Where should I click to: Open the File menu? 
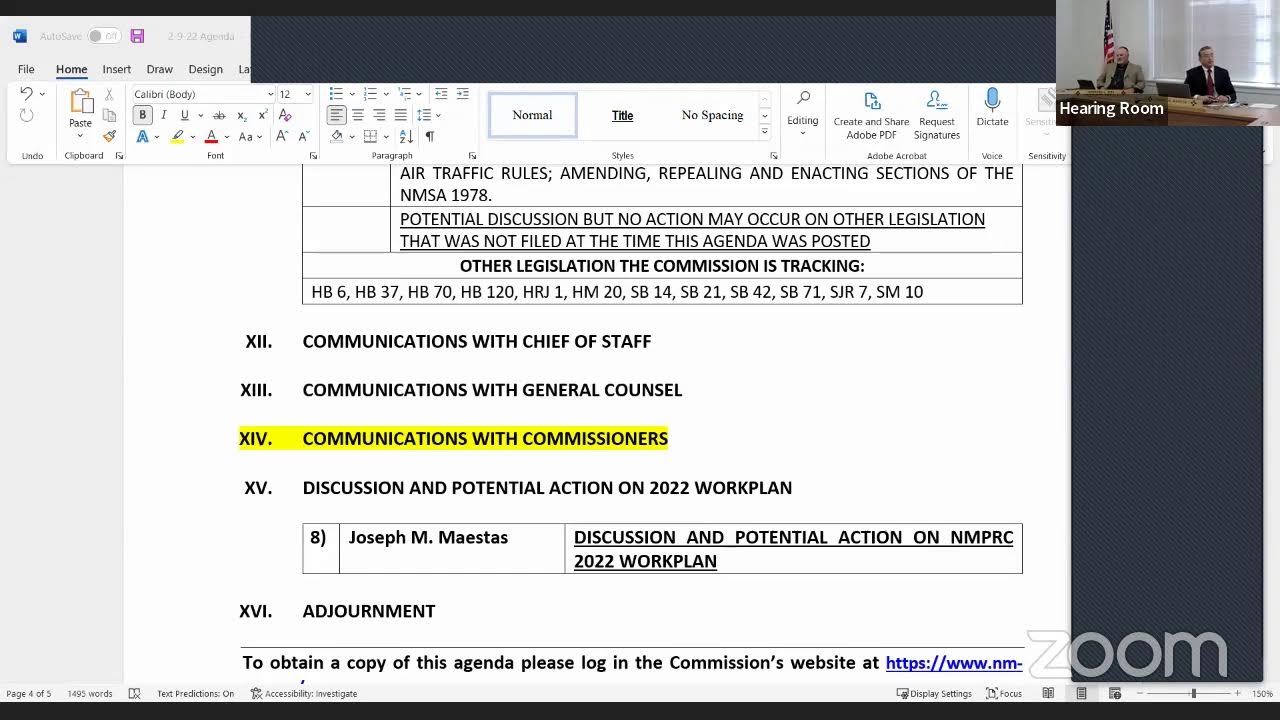pos(26,69)
